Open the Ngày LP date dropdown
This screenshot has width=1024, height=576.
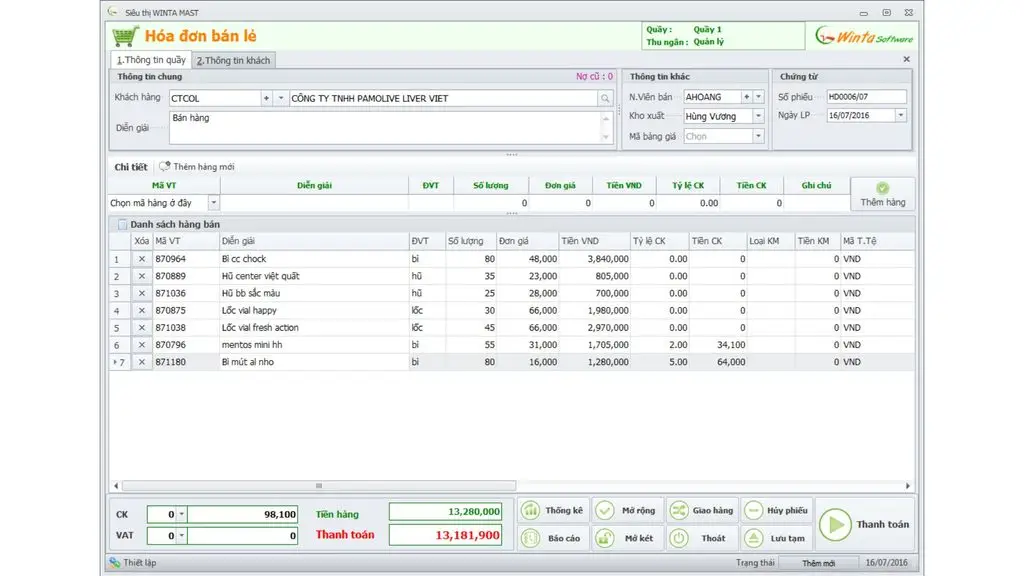pos(901,116)
